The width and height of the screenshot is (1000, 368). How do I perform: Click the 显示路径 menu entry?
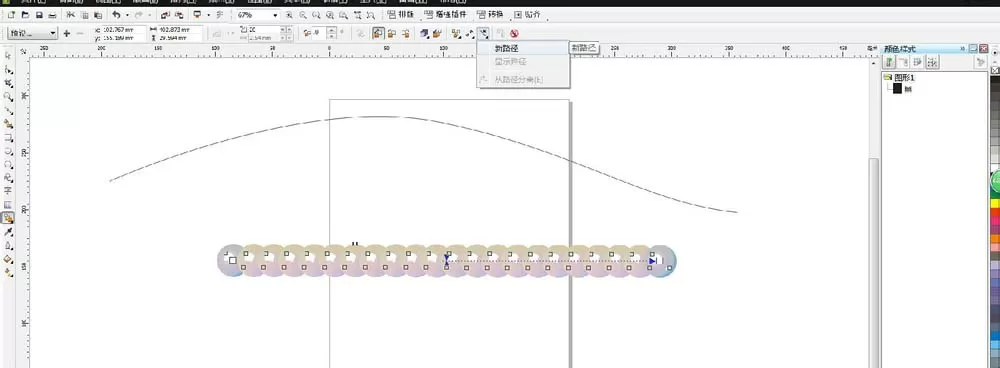click(x=523, y=62)
